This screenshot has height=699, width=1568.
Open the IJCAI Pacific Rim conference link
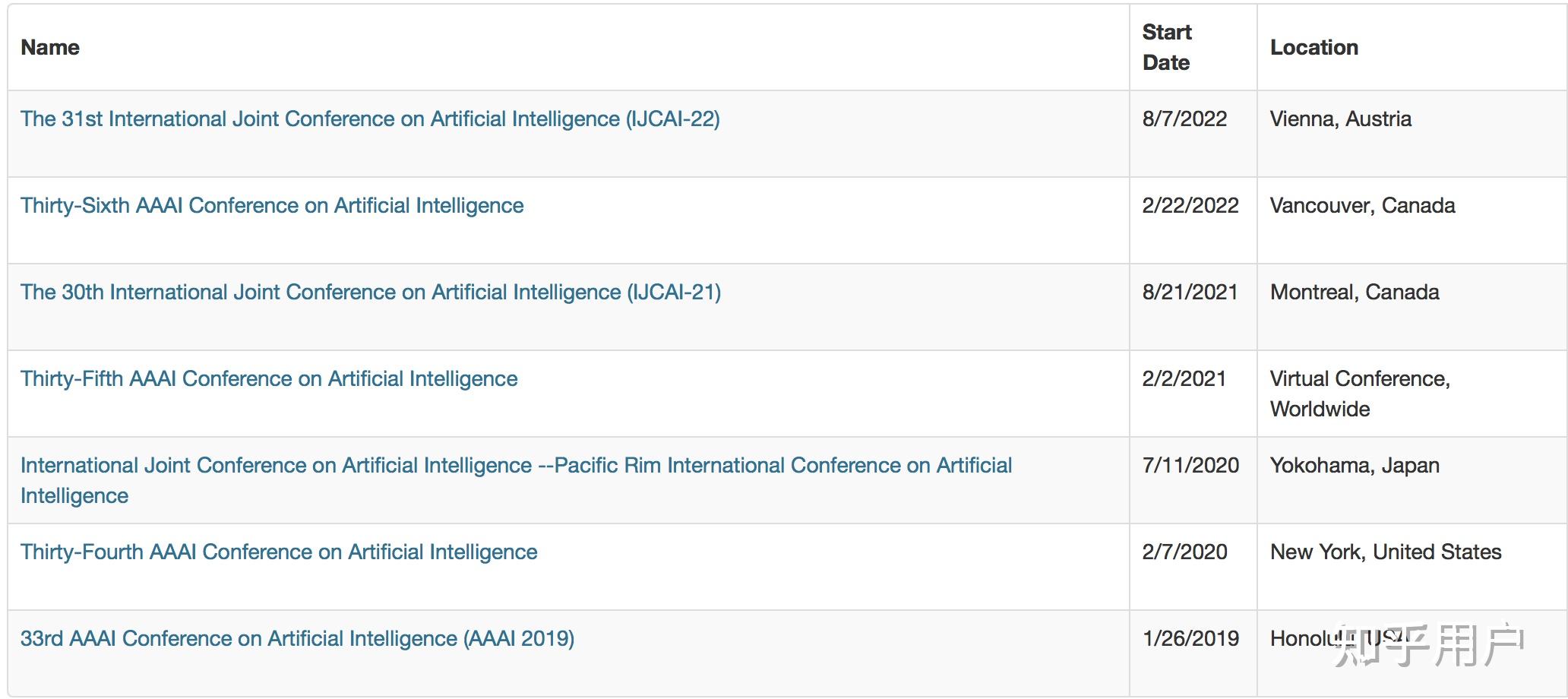(516, 466)
